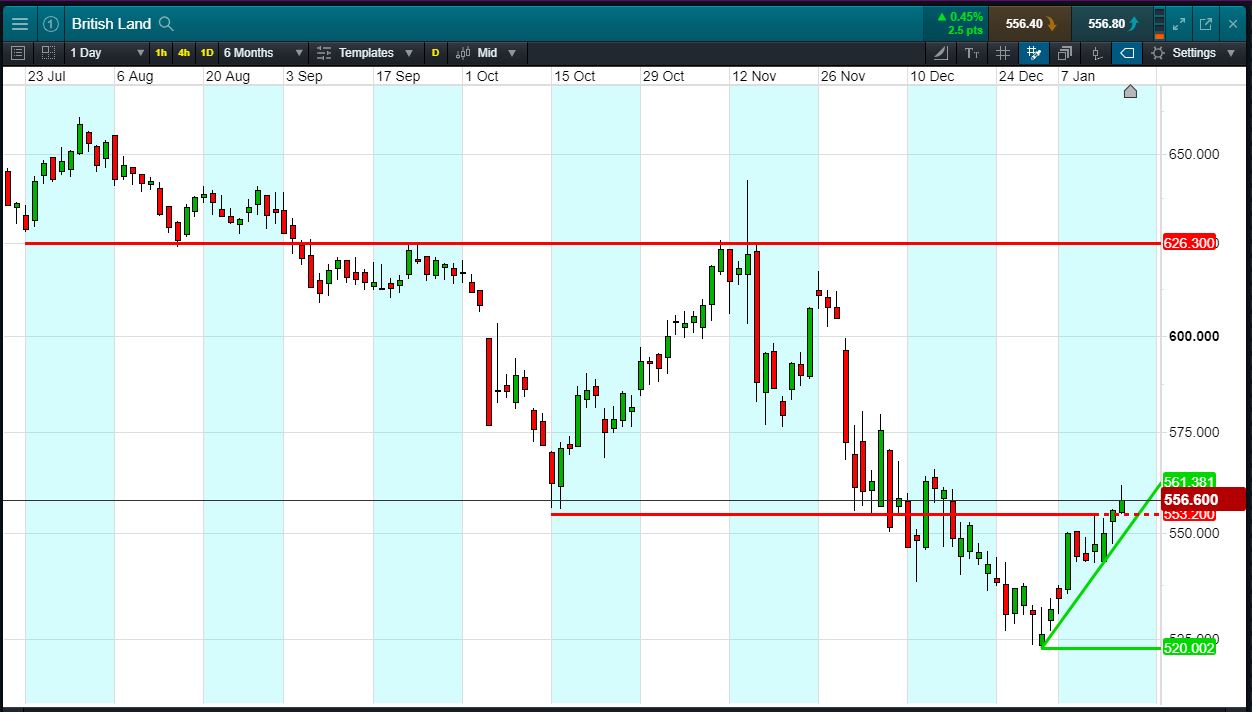Toggle the chart gridlines icon
Screen dimensions: 1252x712
(x=1003, y=53)
